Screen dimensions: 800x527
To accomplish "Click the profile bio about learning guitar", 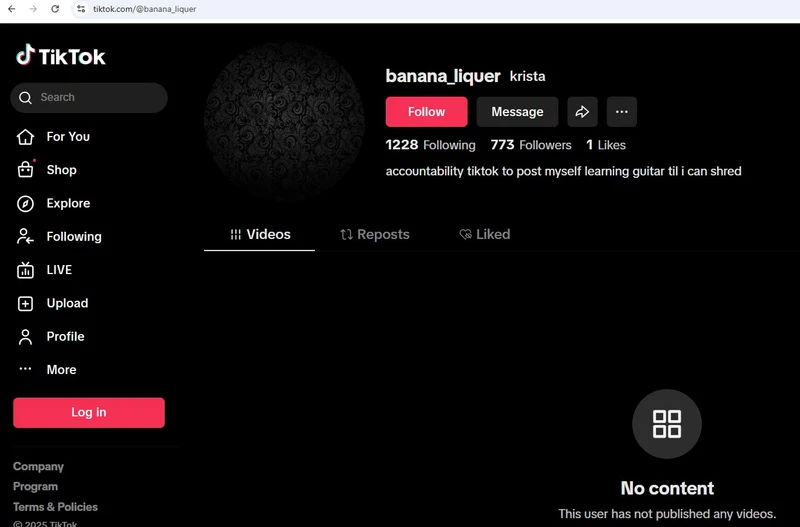I will click(563, 171).
